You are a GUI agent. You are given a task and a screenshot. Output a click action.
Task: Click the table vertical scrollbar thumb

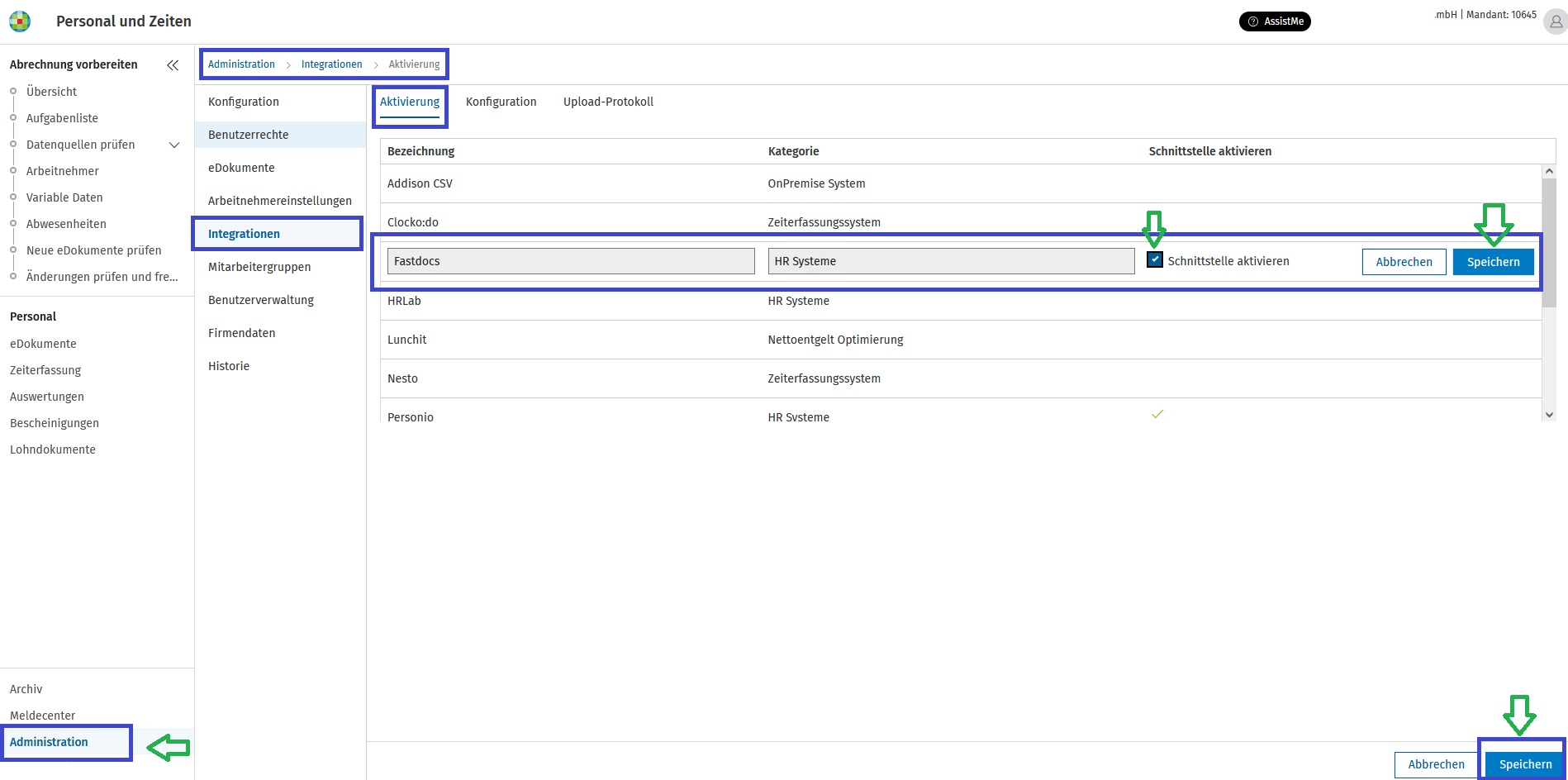point(1549,243)
